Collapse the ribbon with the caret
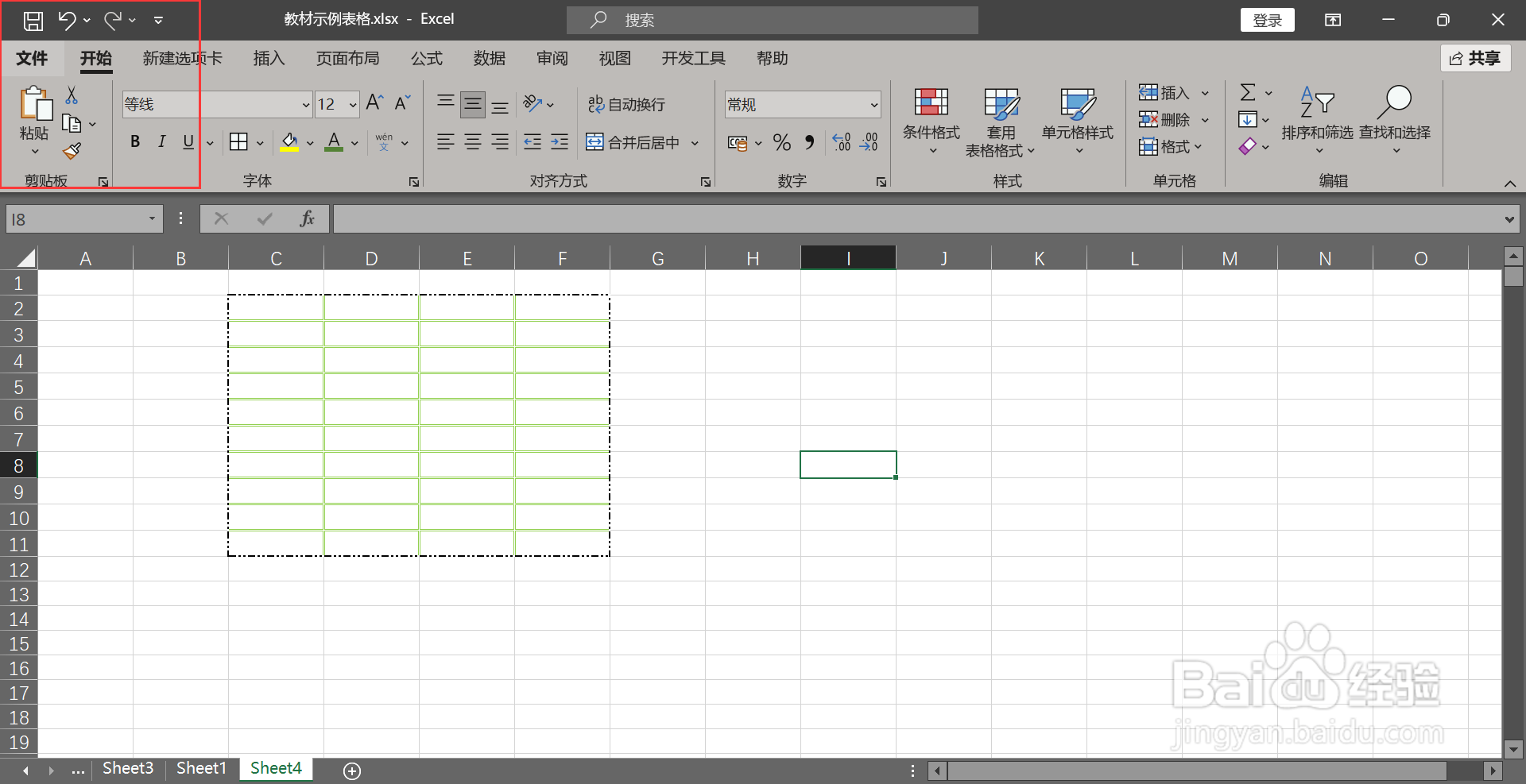The width and height of the screenshot is (1526, 784). pos(1510,183)
